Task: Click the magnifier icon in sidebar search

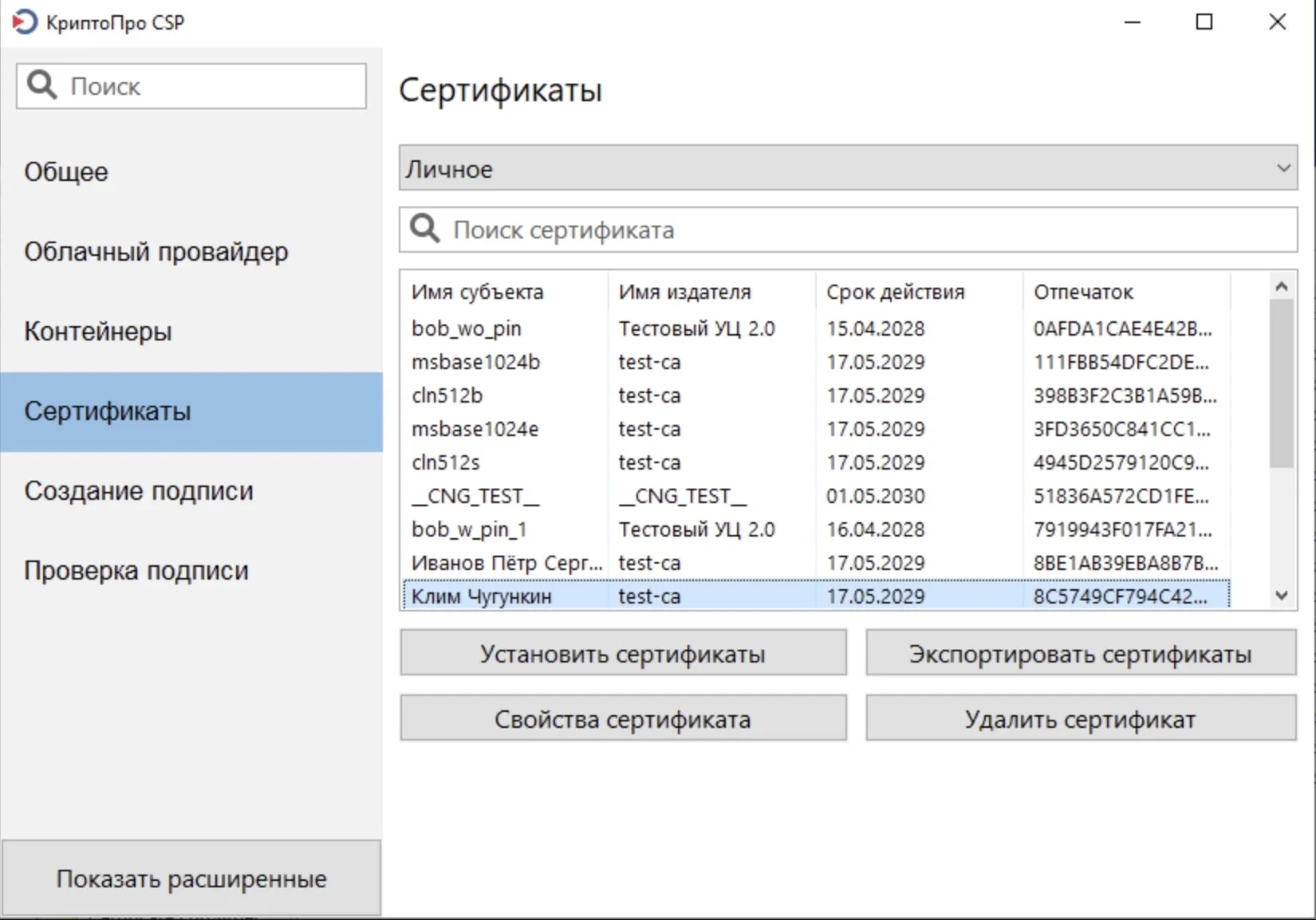Action: 41,85
